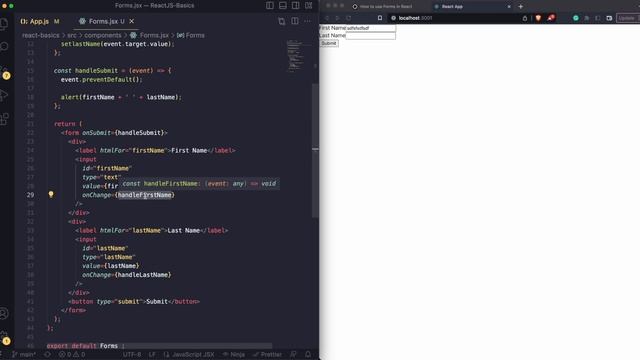
Task: Open the Brave Wallet icon
Action: coord(609,18)
